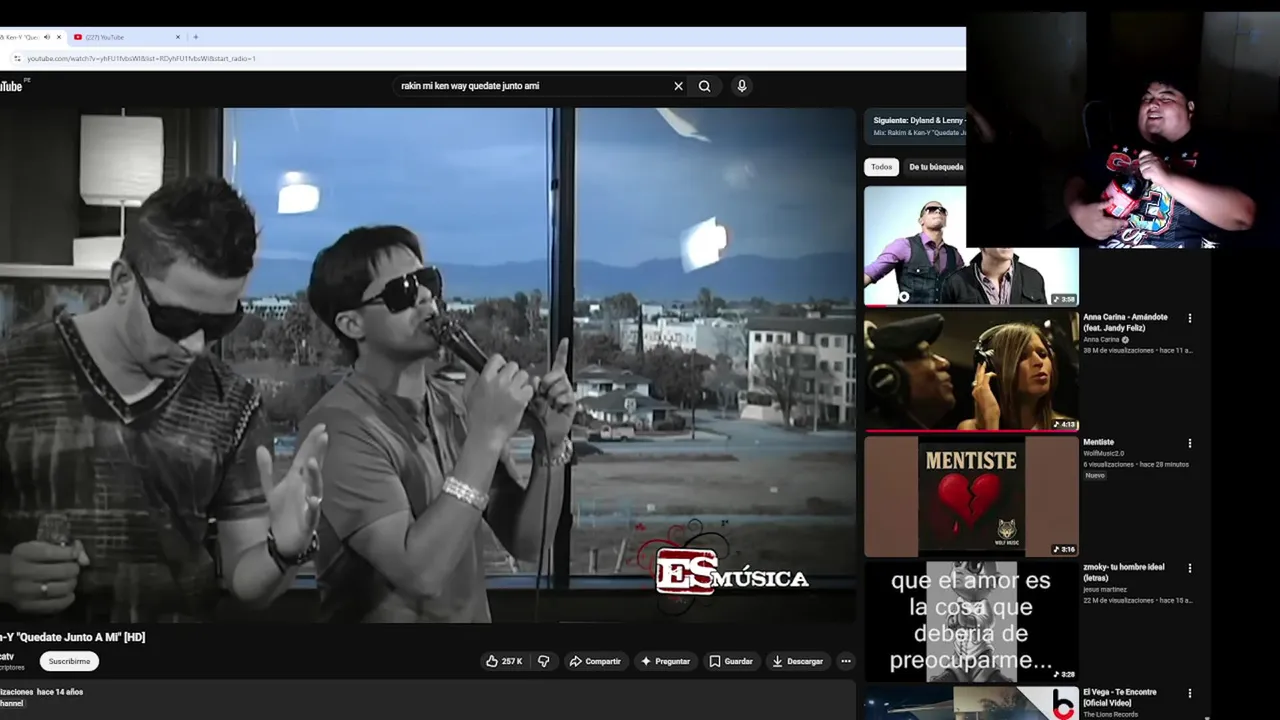Click the Preguntar button
This screenshot has width=1280, height=720.
coord(665,661)
